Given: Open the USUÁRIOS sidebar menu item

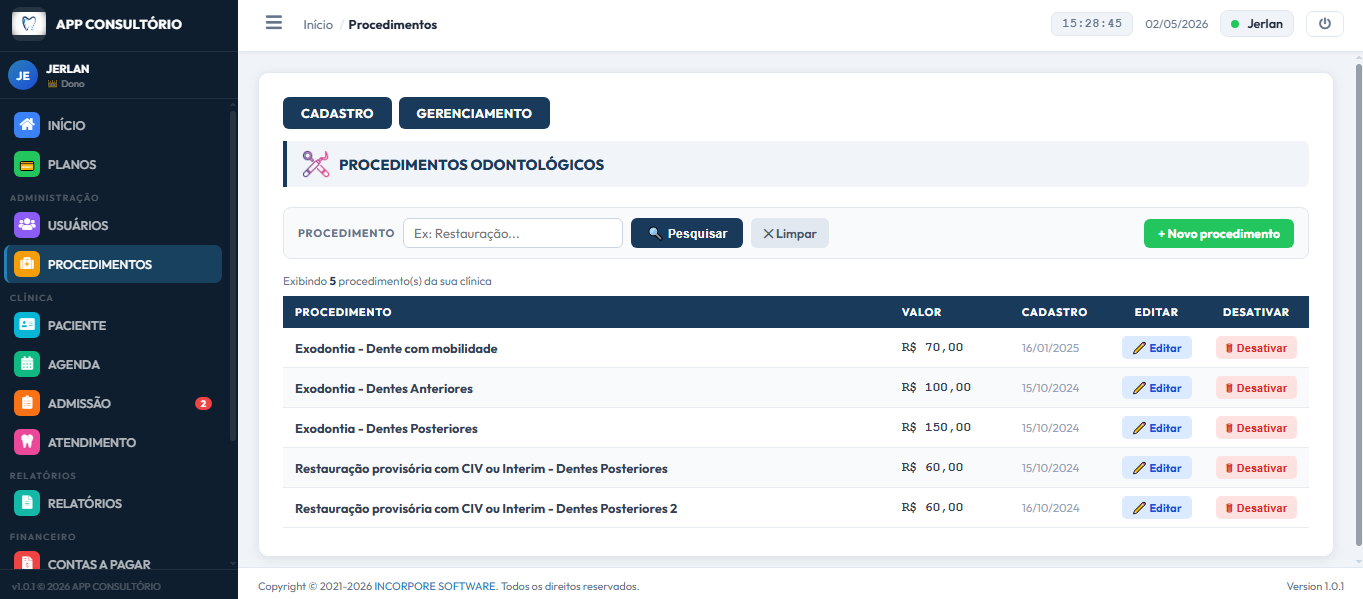Looking at the screenshot, I should tap(114, 225).
